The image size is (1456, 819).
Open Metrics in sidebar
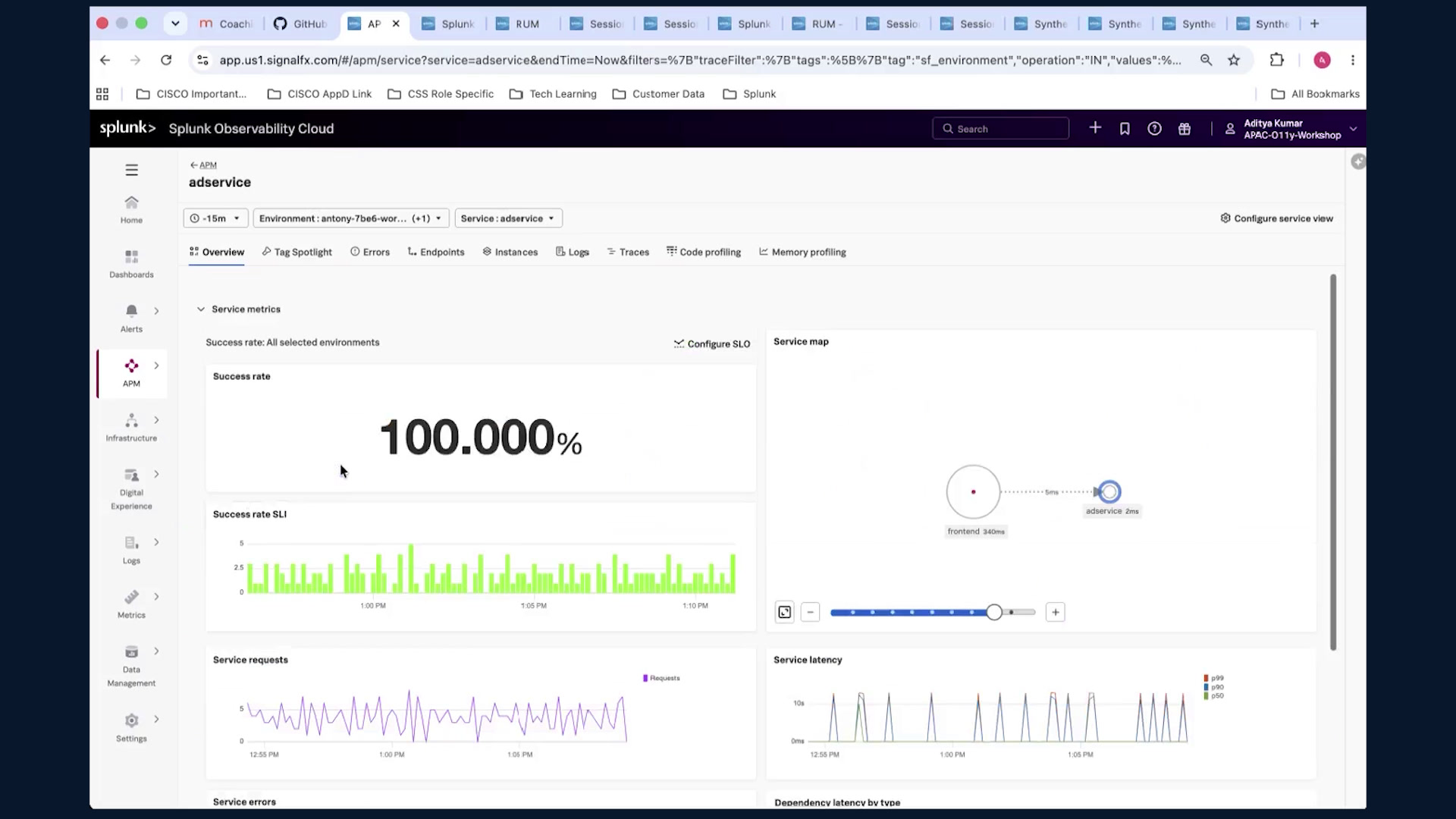[131, 604]
